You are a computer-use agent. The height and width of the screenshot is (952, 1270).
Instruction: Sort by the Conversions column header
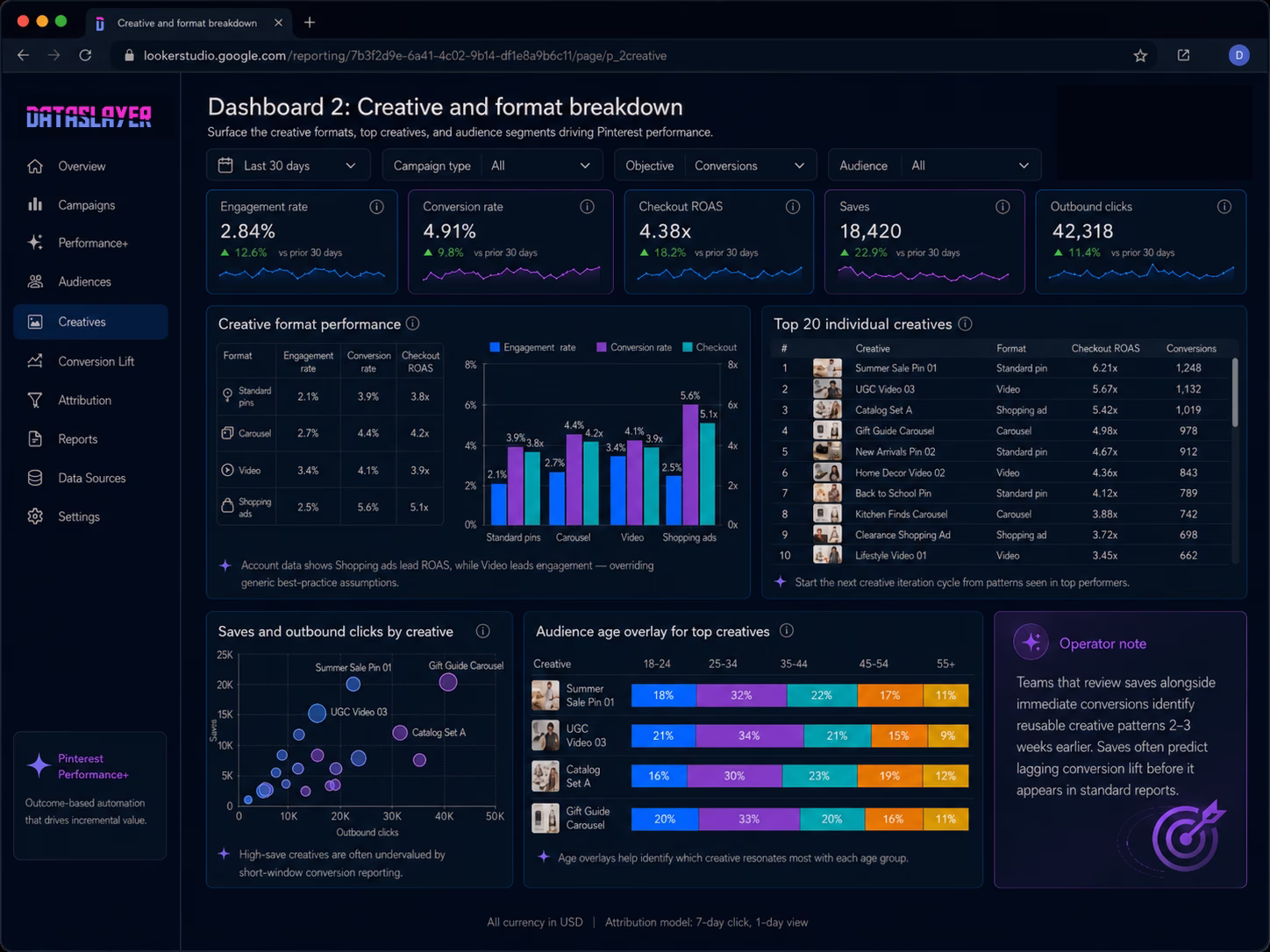pyautogui.click(x=1190, y=348)
